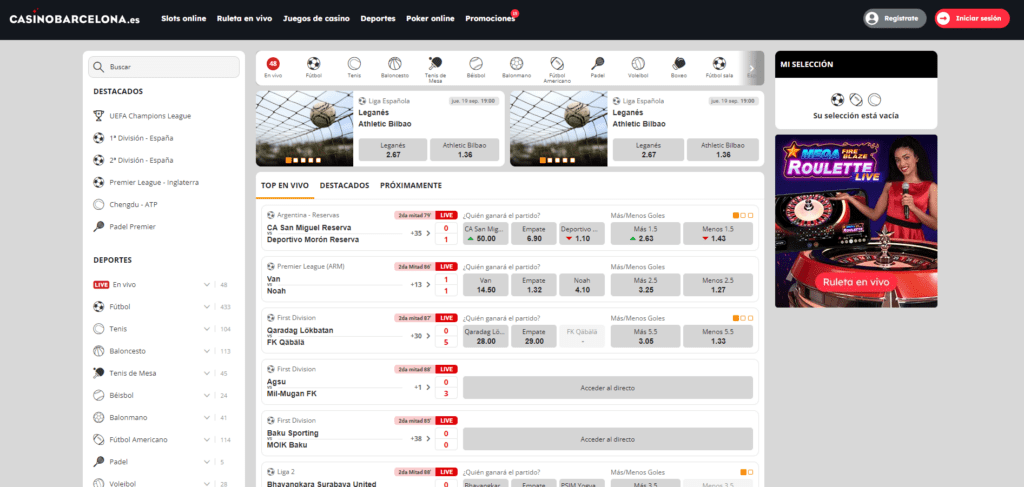Click Iniciar sesión button
The width and height of the screenshot is (1024, 487).
click(972, 18)
